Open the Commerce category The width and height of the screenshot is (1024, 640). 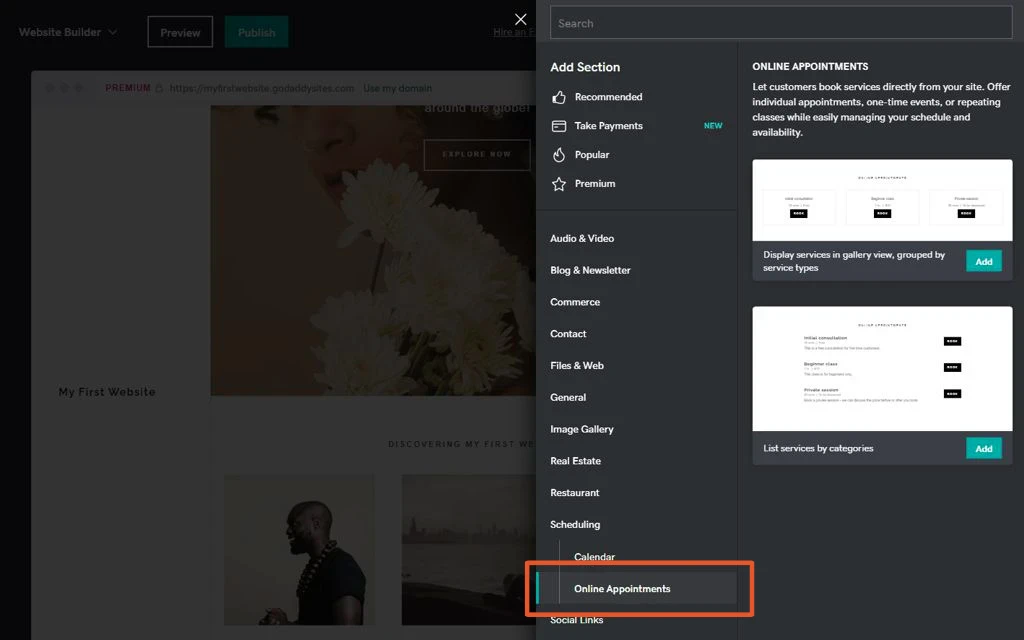(x=575, y=302)
